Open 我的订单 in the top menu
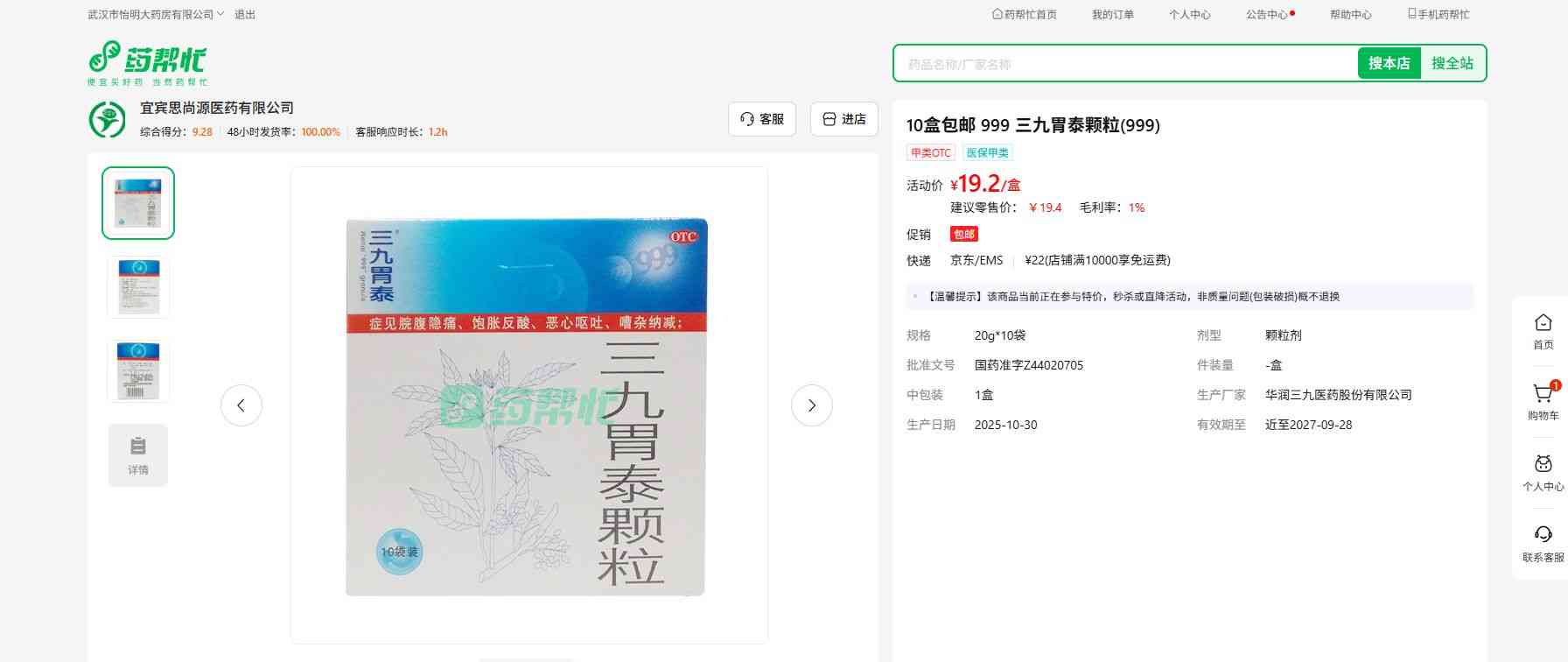Image resolution: width=1568 pixels, height=662 pixels. tap(1112, 15)
